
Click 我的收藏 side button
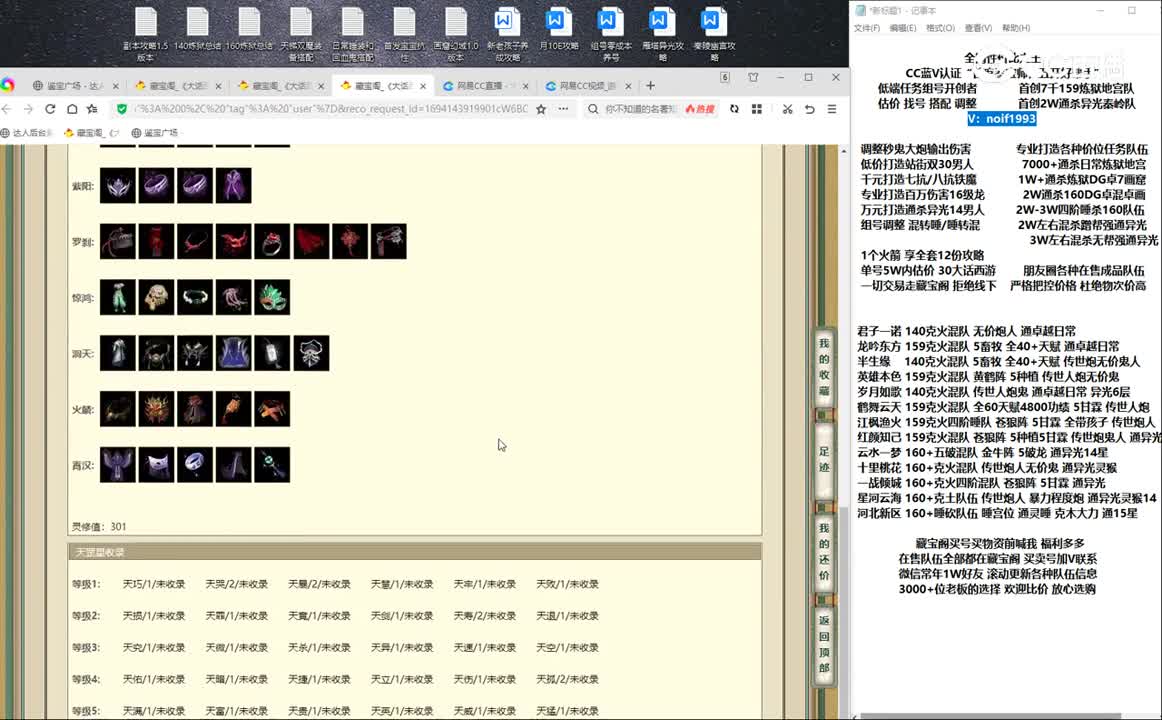(x=824, y=367)
